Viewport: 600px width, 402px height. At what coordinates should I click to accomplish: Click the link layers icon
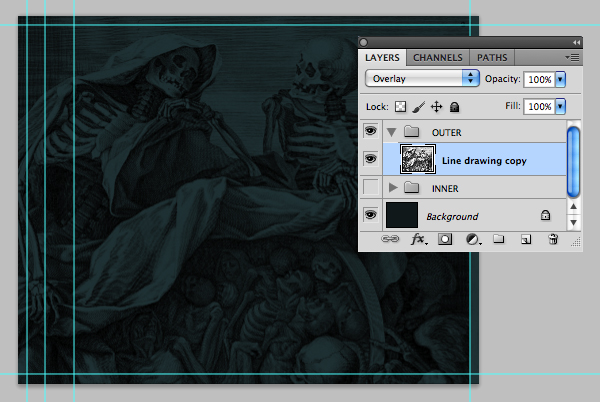click(x=390, y=239)
